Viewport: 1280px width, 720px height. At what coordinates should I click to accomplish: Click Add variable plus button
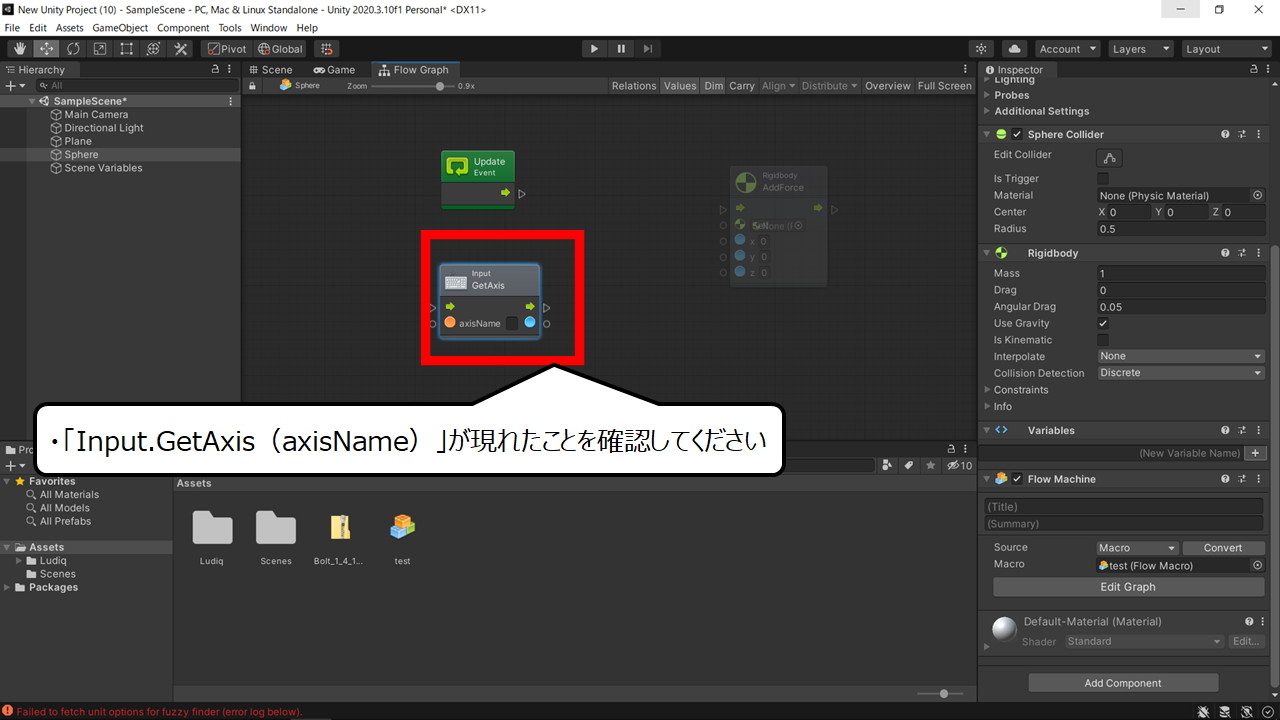(x=1257, y=453)
